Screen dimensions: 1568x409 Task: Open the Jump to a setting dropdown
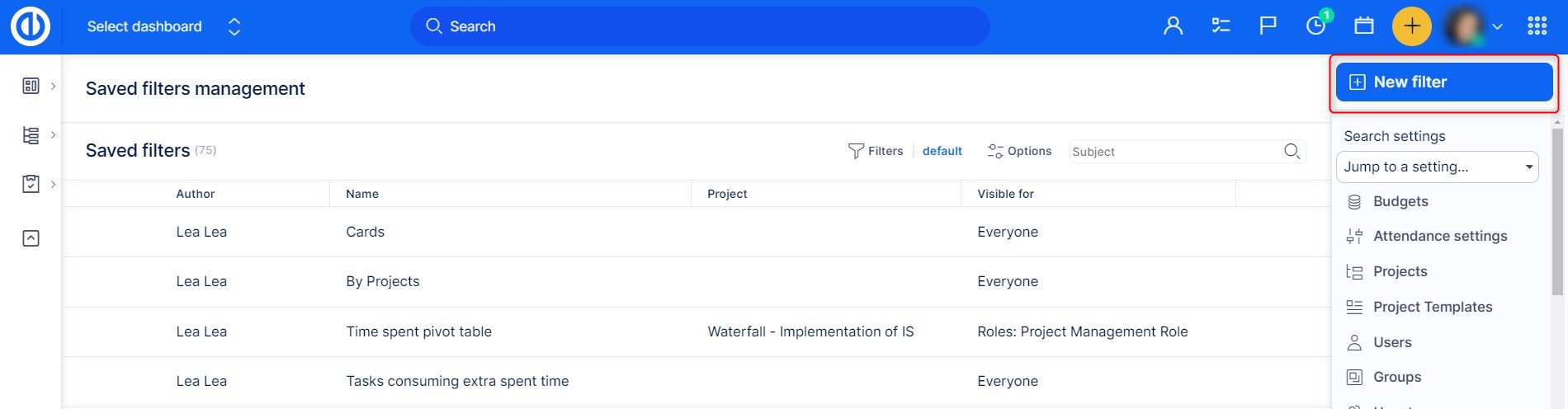coord(1437,167)
